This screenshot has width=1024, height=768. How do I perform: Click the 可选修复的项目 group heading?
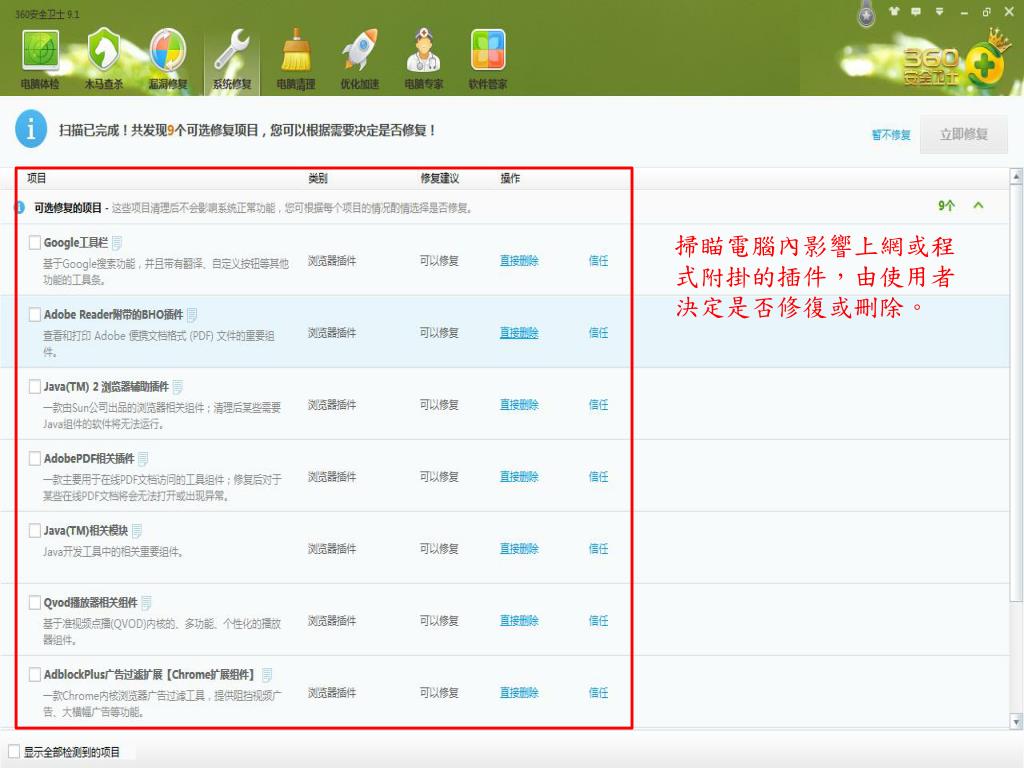68,208
